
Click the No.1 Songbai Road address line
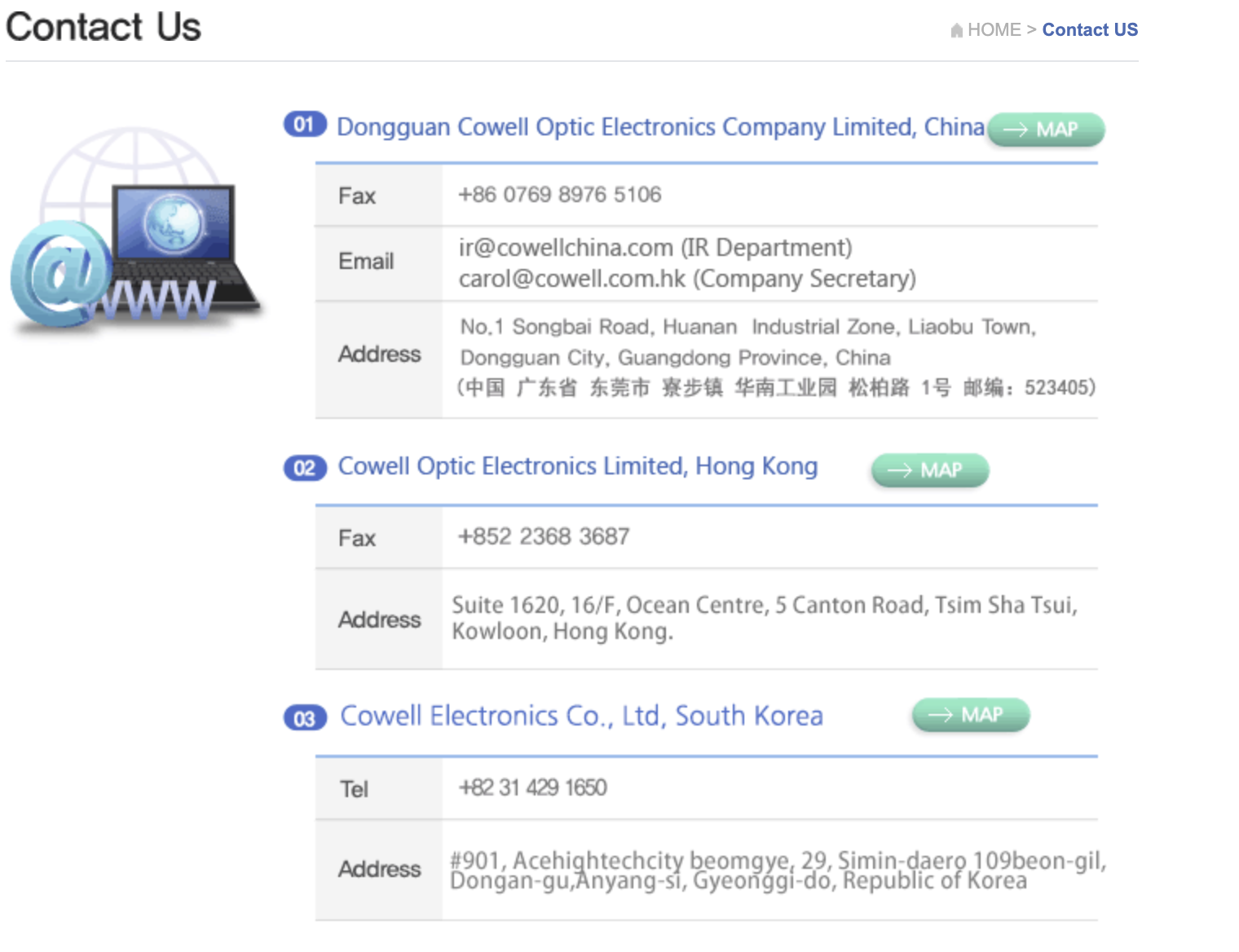point(747,327)
